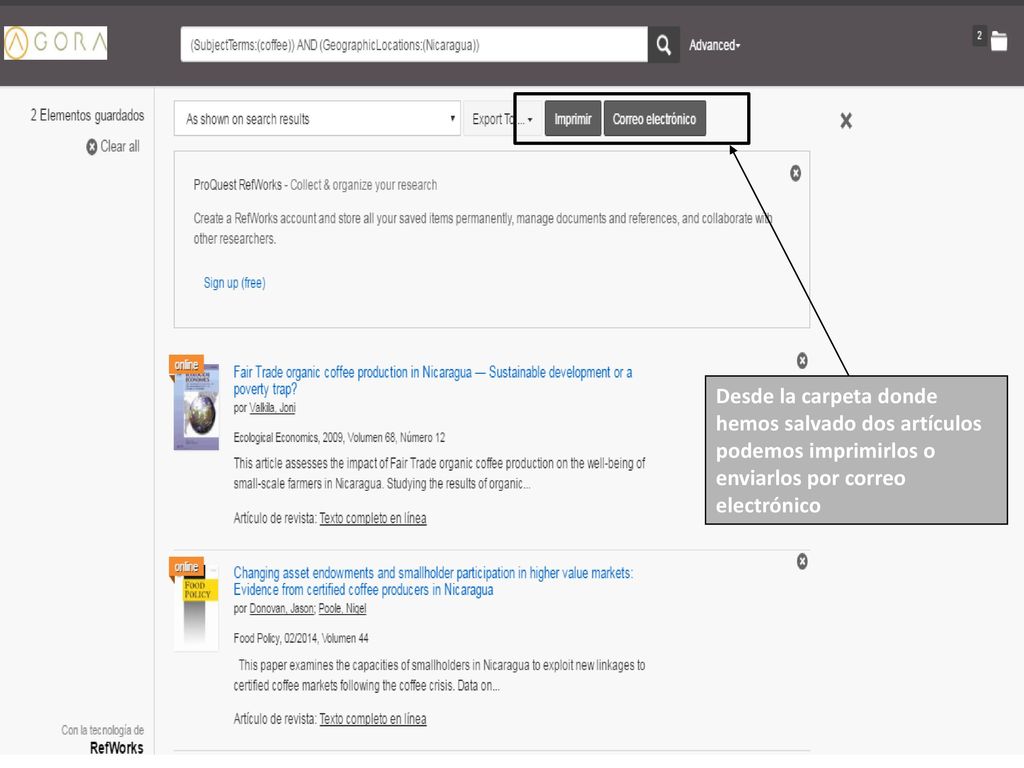Click Ecological Economics, 2009, Volumen 68 text
The width and height of the screenshot is (1024, 768).
click(x=340, y=438)
